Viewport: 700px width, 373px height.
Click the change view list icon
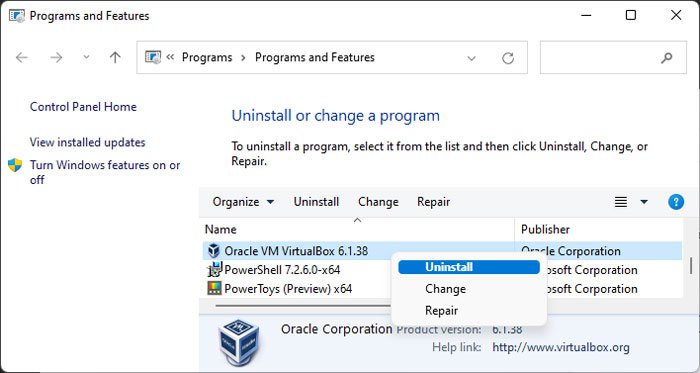[x=621, y=202]
